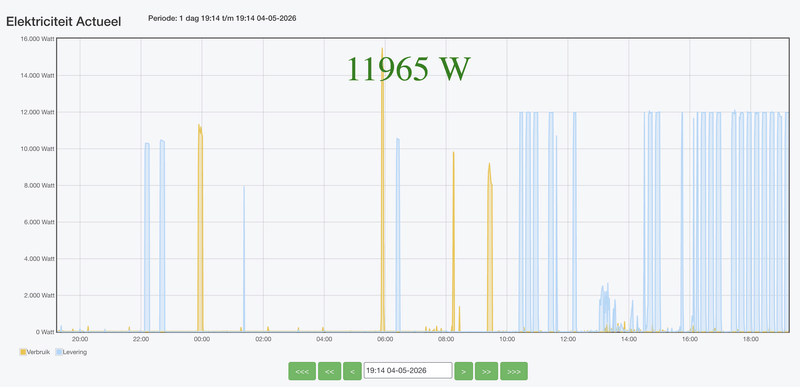Click the 02:00 time axis label
This screenshot has width=800, height=387.
[x=263, y=339]
